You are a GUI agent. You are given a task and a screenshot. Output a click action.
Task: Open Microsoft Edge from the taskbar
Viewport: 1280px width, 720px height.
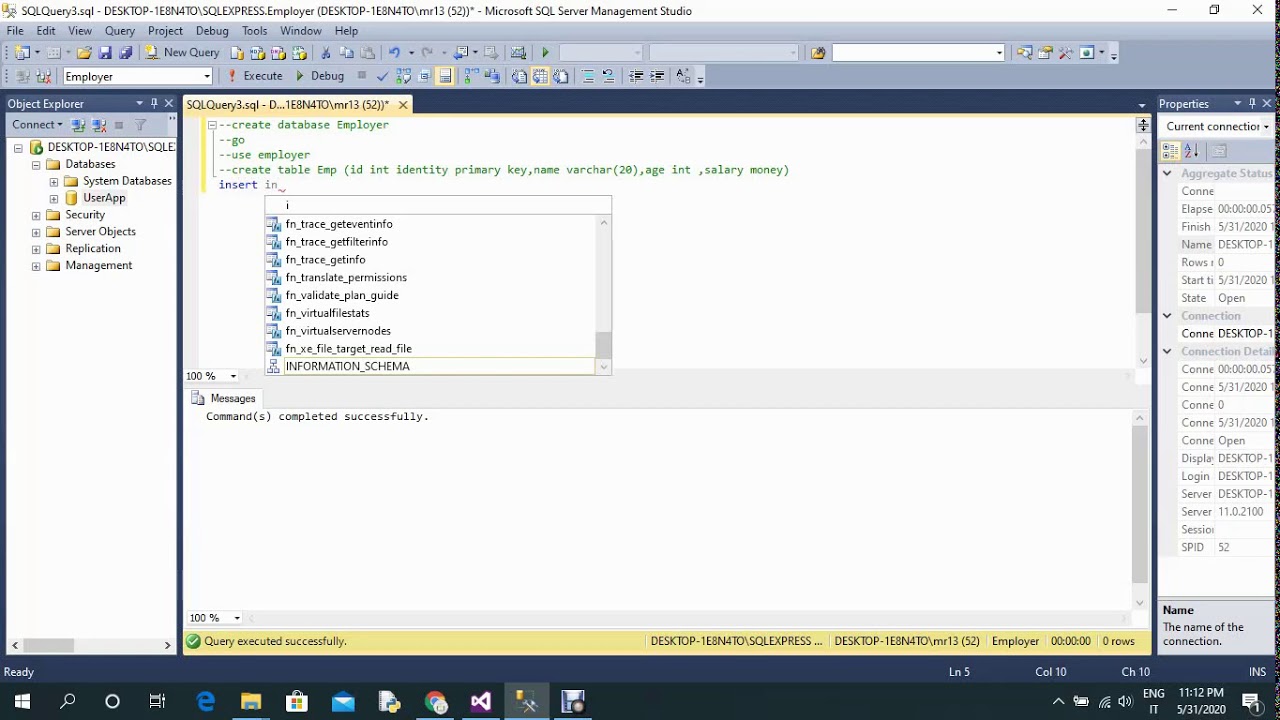[205, 701]
